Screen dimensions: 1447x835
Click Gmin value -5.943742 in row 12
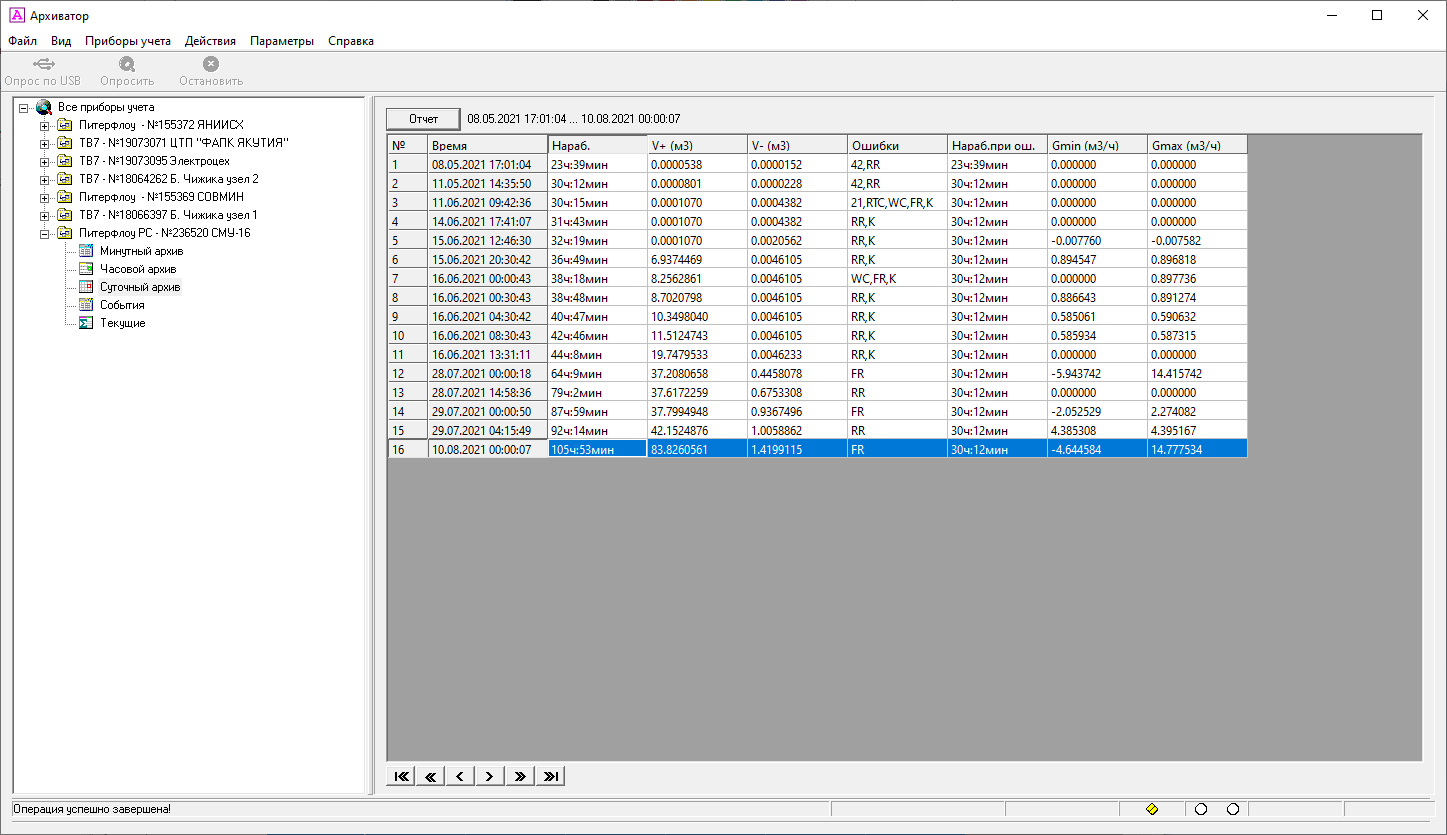point(1098,373)
